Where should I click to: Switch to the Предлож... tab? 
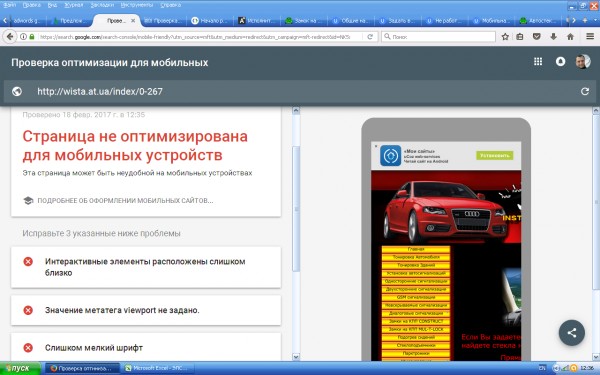70,21
